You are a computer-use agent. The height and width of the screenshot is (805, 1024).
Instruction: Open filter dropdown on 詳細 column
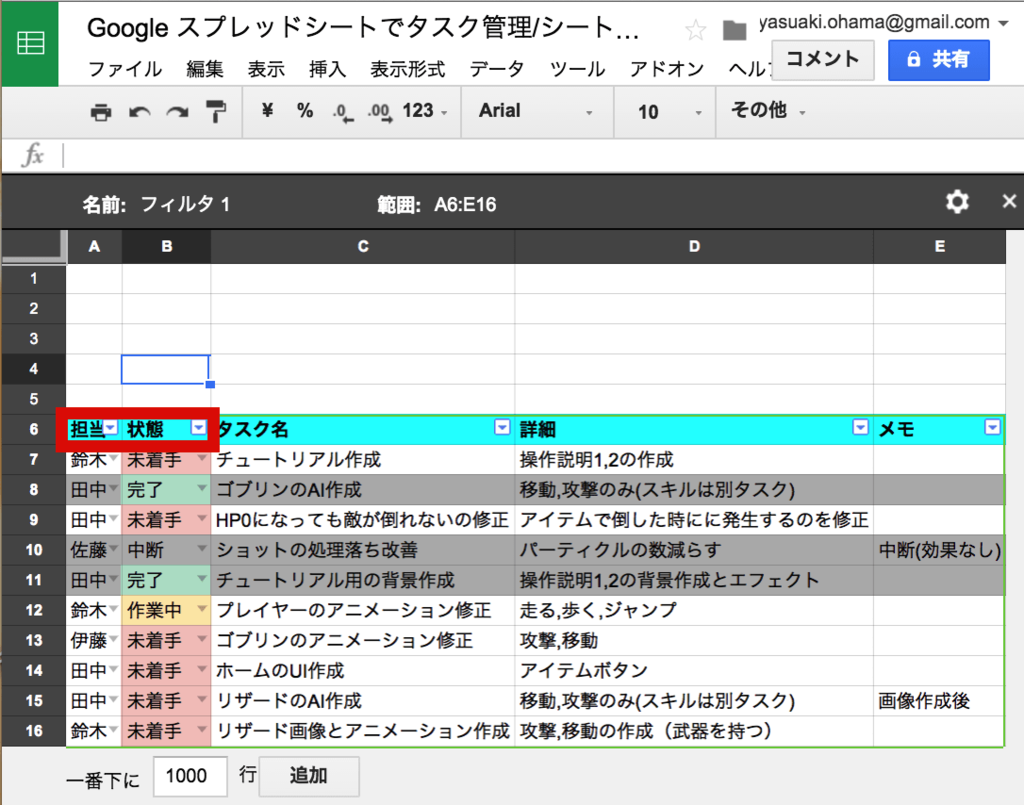tap(861, 427)
